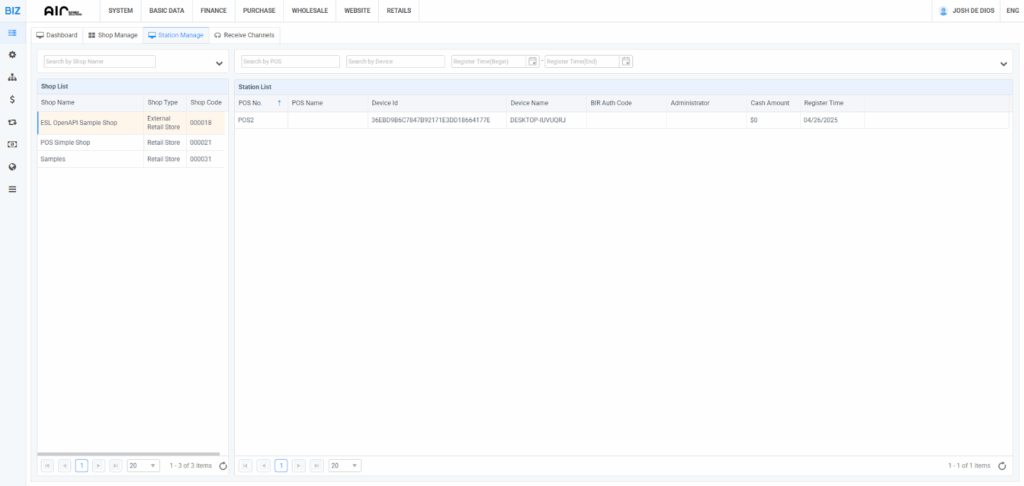Click the dollar sign finance sidebar icon

(x=12, y=99)
